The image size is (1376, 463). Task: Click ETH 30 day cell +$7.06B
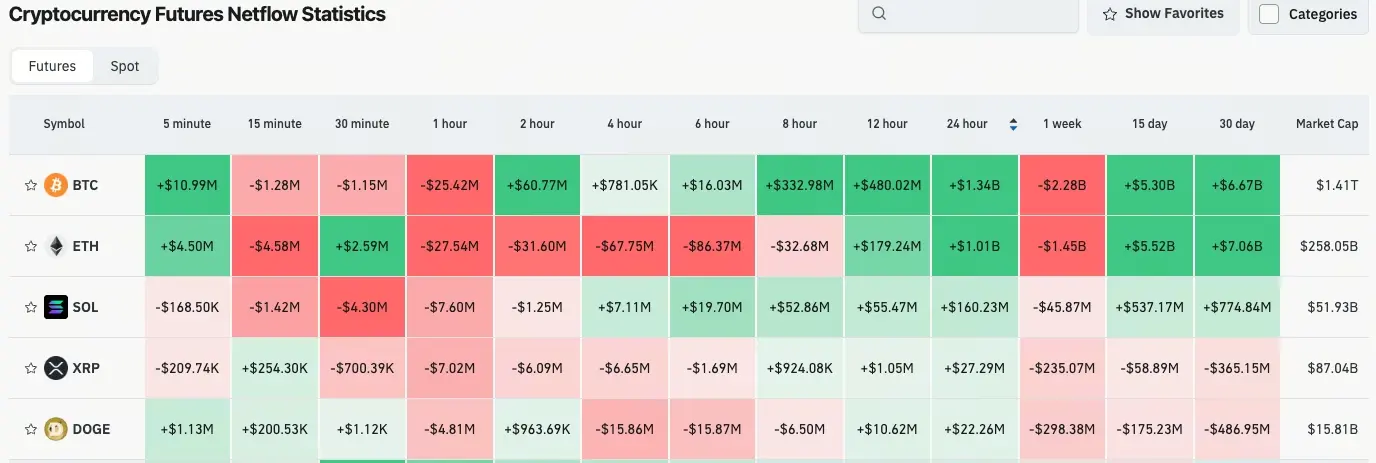pos(1237,246)
